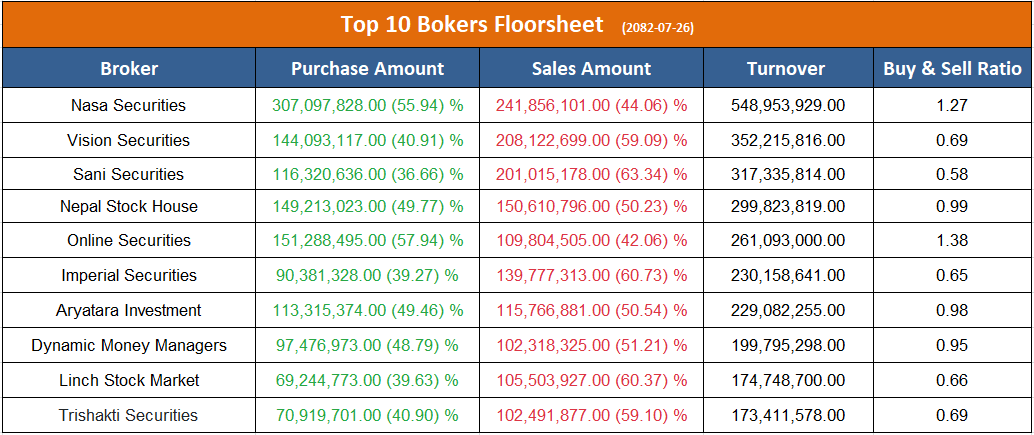Select Online Securities ratio value 1.38
This screenshot has width=1034, height=435.
(952, 240)
